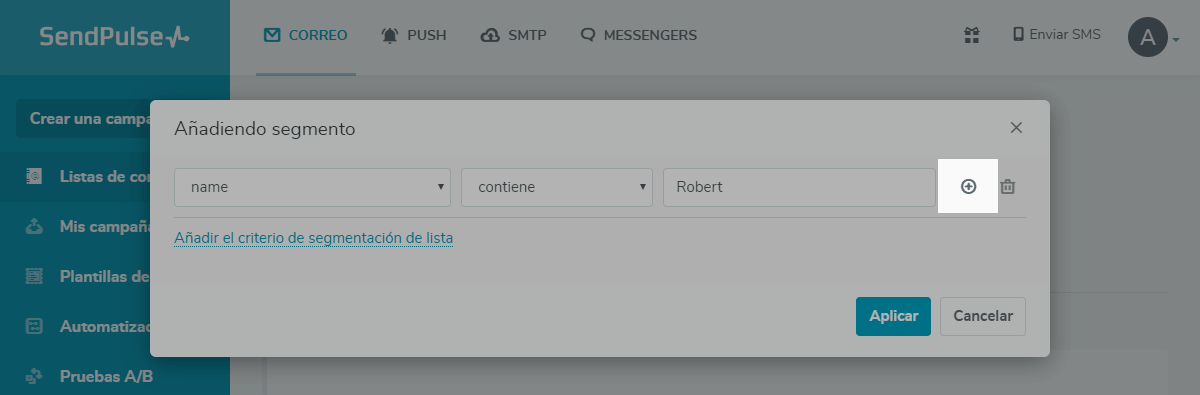Add a condition with the plus icon
This screenshot has height=395, width=1200.
(968, 187)
